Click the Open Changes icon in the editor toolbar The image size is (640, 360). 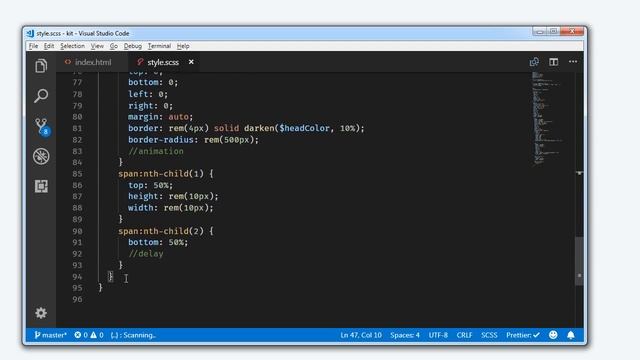[534, 62]
